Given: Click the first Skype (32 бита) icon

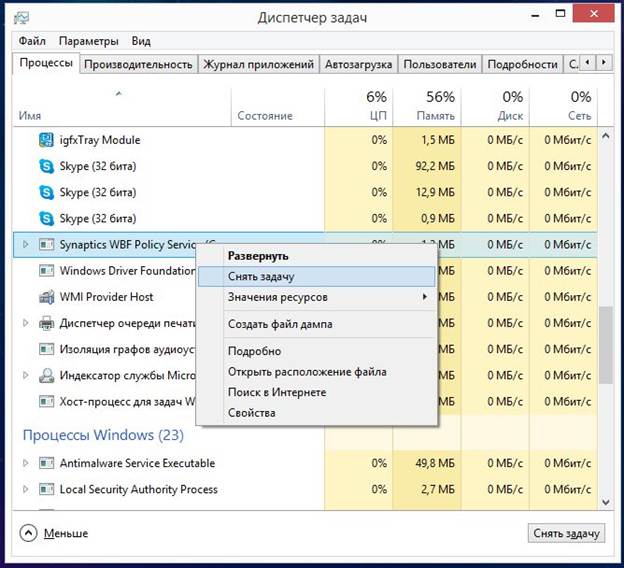Looking at the screenshot, I should pos(46,166).
